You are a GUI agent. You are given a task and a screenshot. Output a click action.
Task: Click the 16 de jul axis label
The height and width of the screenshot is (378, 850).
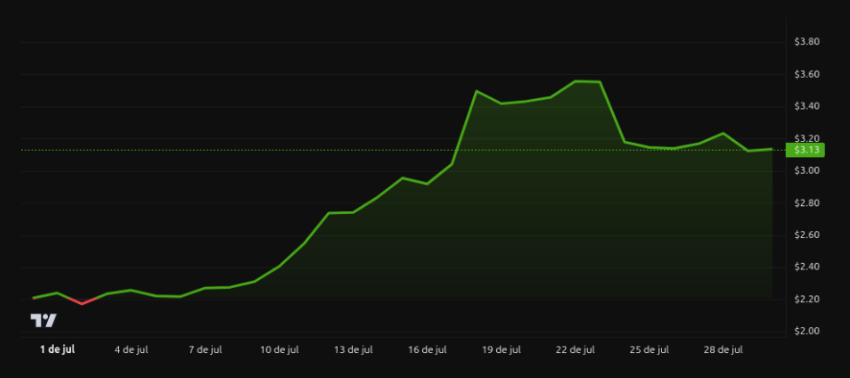(x=428, y=350)
